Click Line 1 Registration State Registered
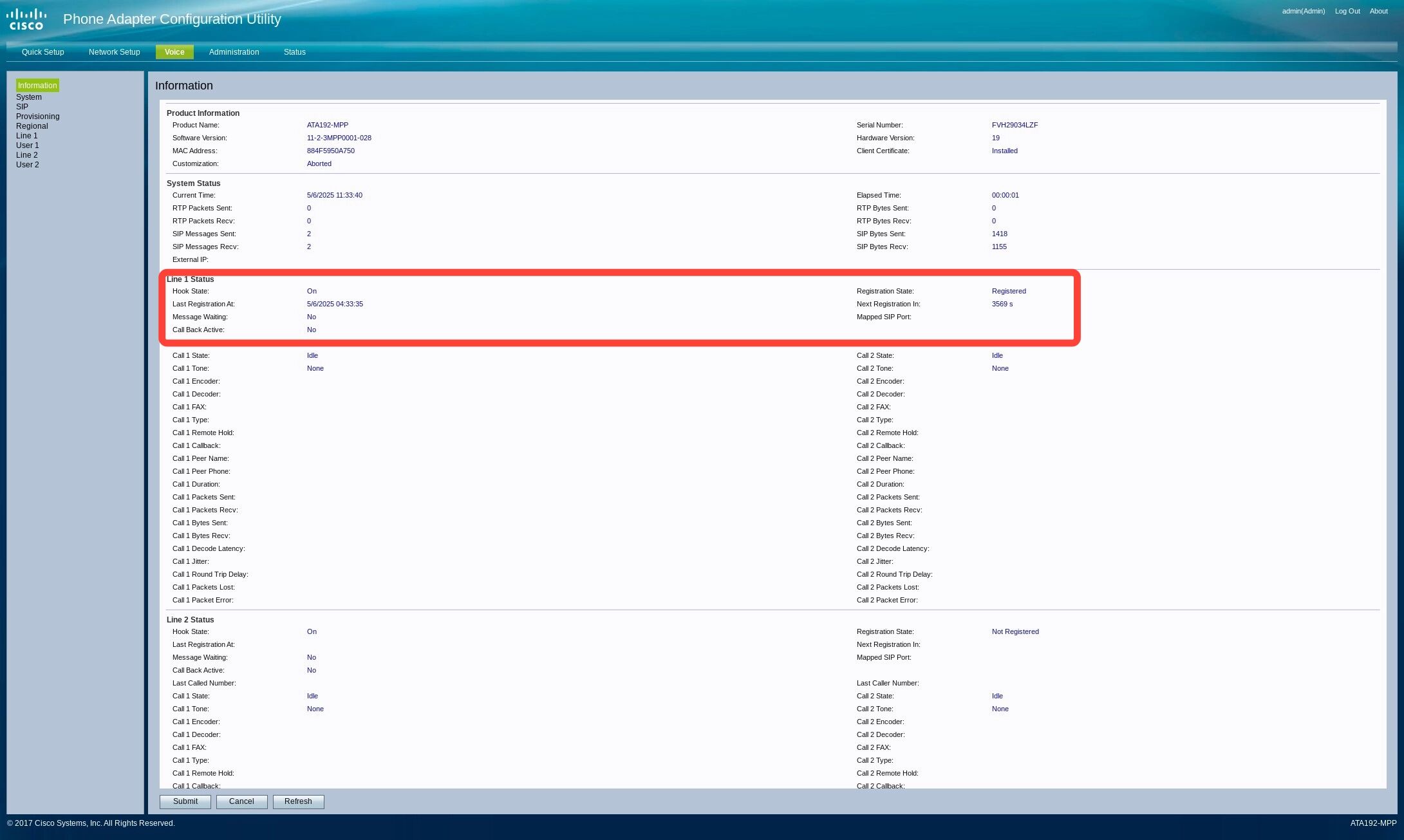Image resolution: width=1404 pixels, height=840 pixels. coord(1009,291)
